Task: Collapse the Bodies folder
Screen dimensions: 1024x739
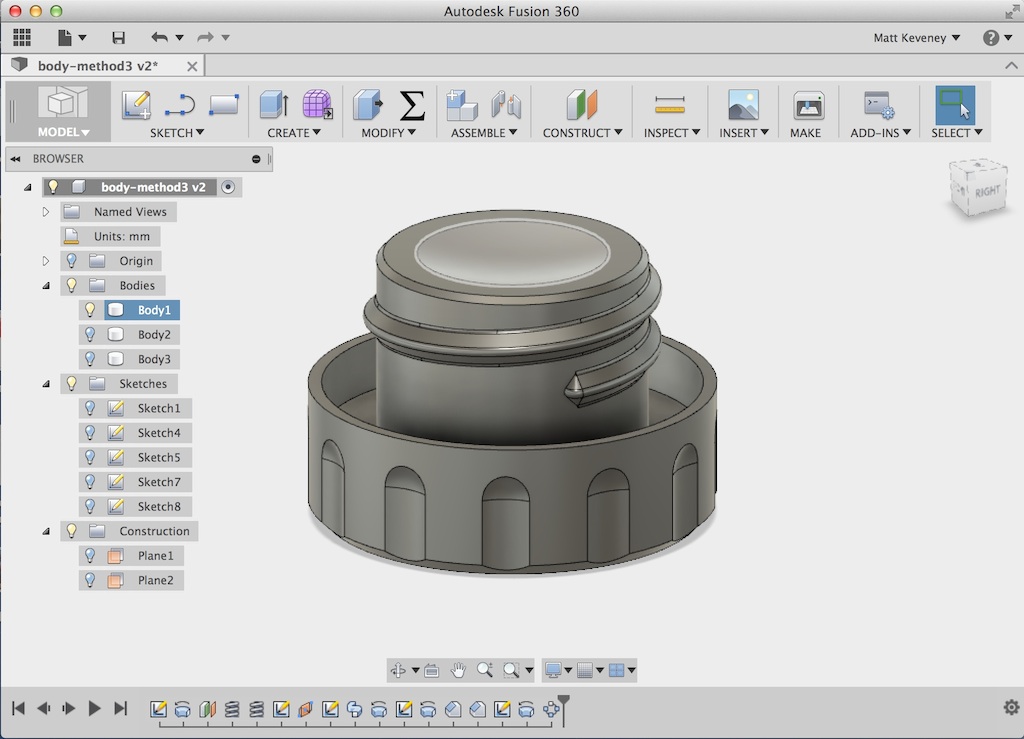Action: click(45, 285)
